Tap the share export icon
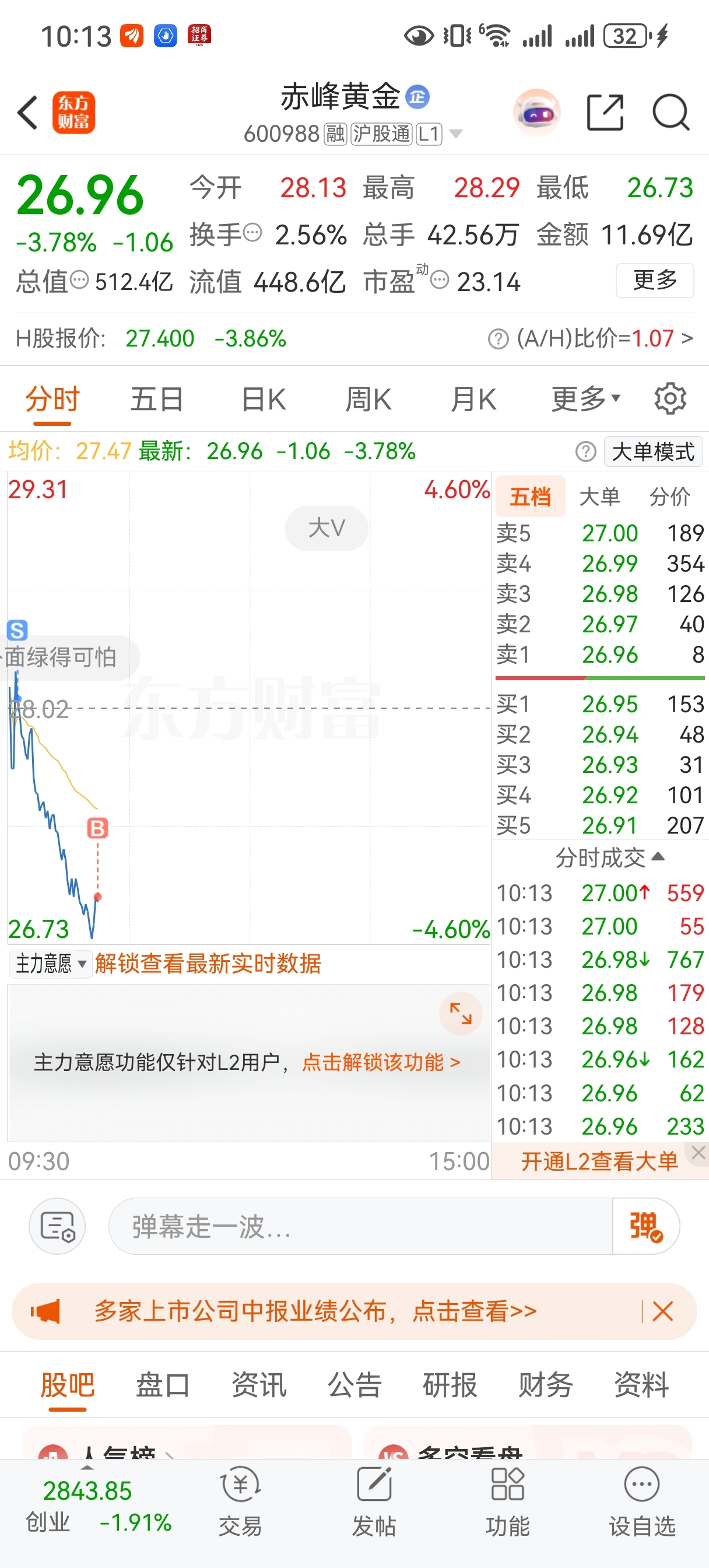The height and width of the screenshot is (1568, 709). (x=605, y=113)
